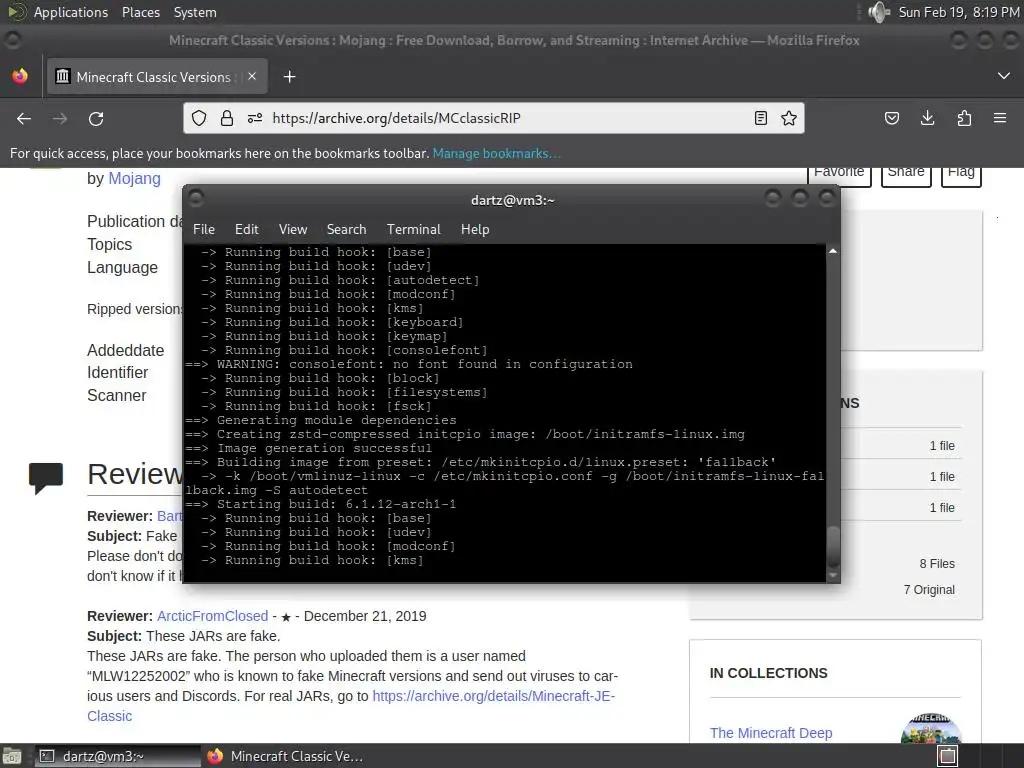Click the 7 Original entry

[x=929, y=590]
